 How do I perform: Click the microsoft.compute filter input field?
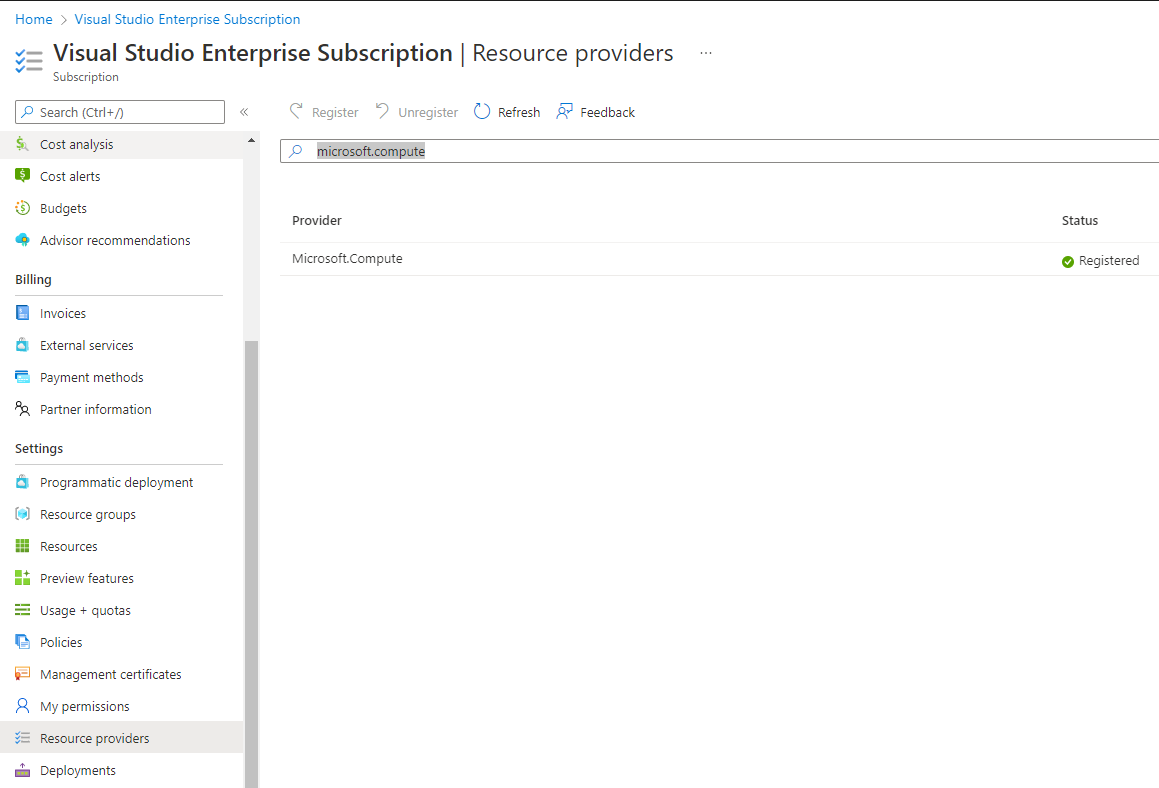(720, 151)
